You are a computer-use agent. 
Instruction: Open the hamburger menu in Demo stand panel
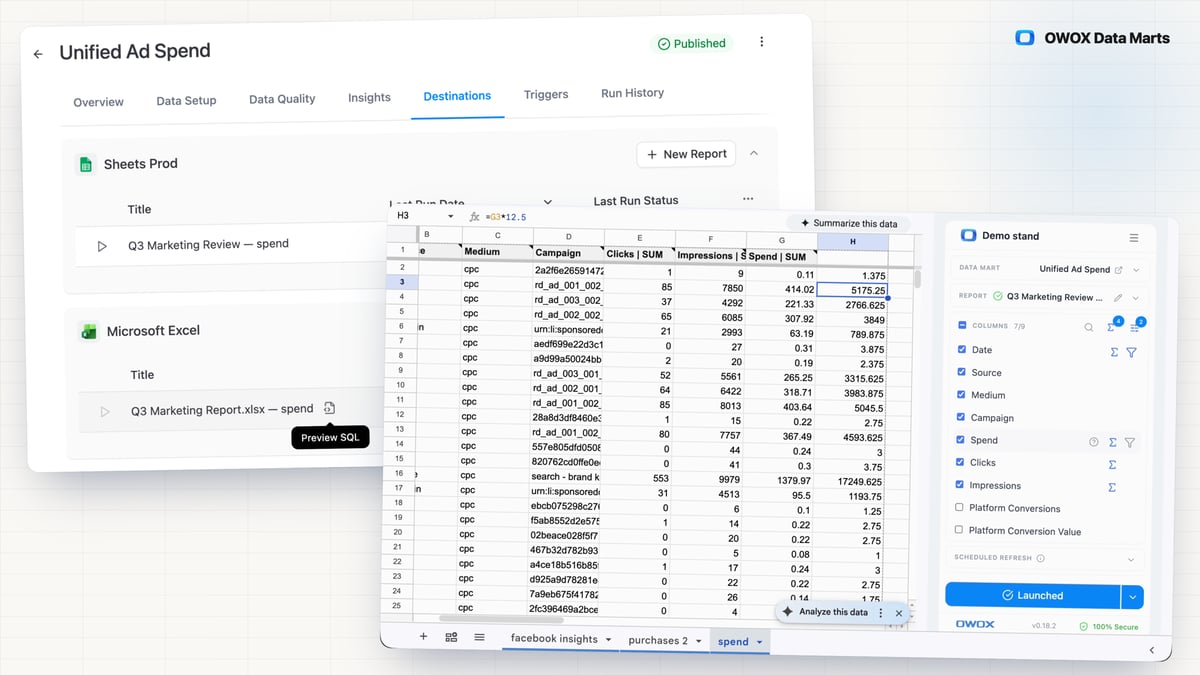(x=1134, y=238)
